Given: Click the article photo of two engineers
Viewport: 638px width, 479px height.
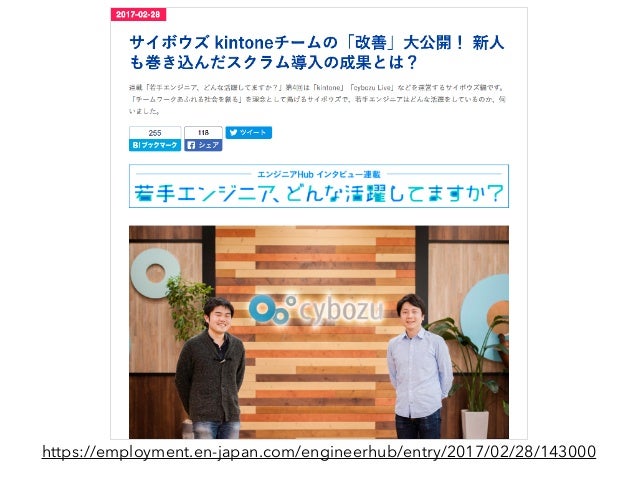Looking at the screenshot, I should [x=319, y=332].
